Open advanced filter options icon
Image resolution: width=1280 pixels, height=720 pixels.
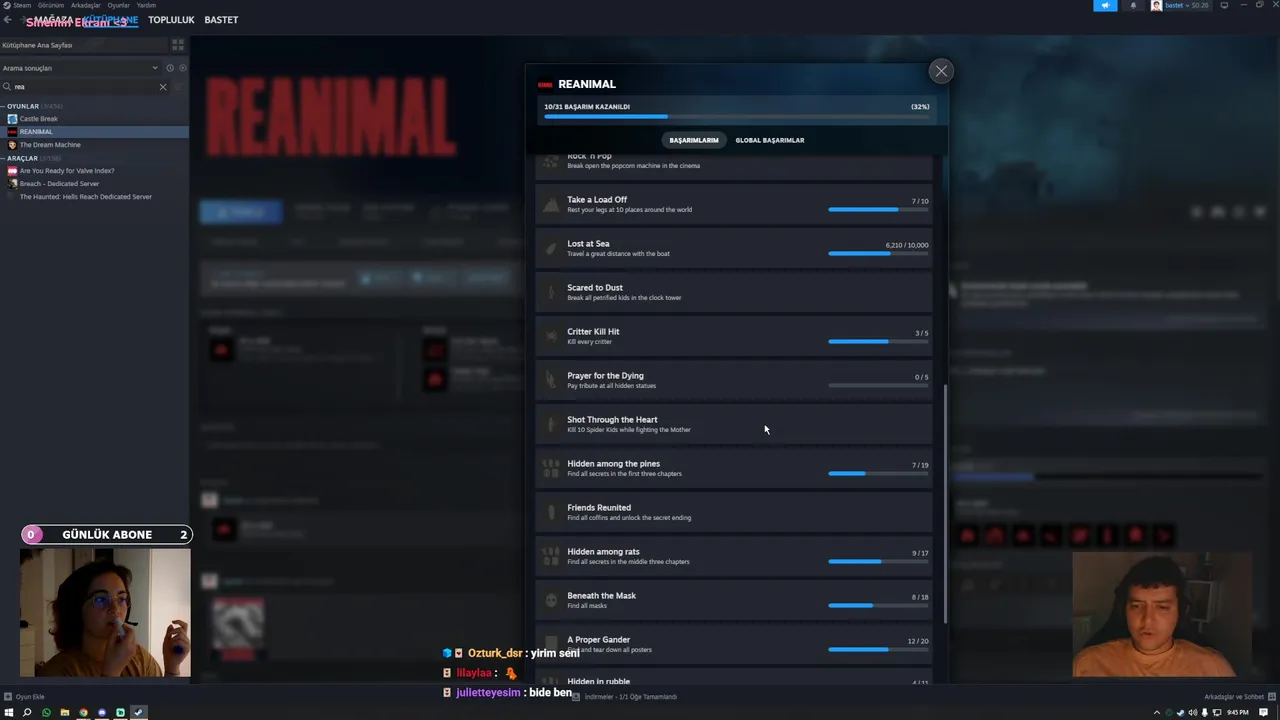coord(179,87)
